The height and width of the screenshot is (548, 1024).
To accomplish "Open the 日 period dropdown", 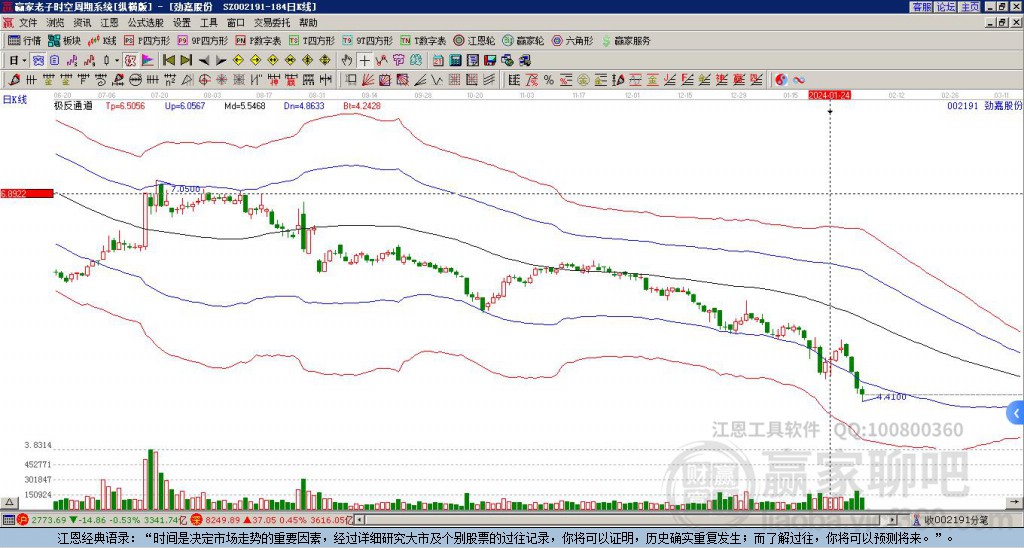I will [x=18, y=61].
